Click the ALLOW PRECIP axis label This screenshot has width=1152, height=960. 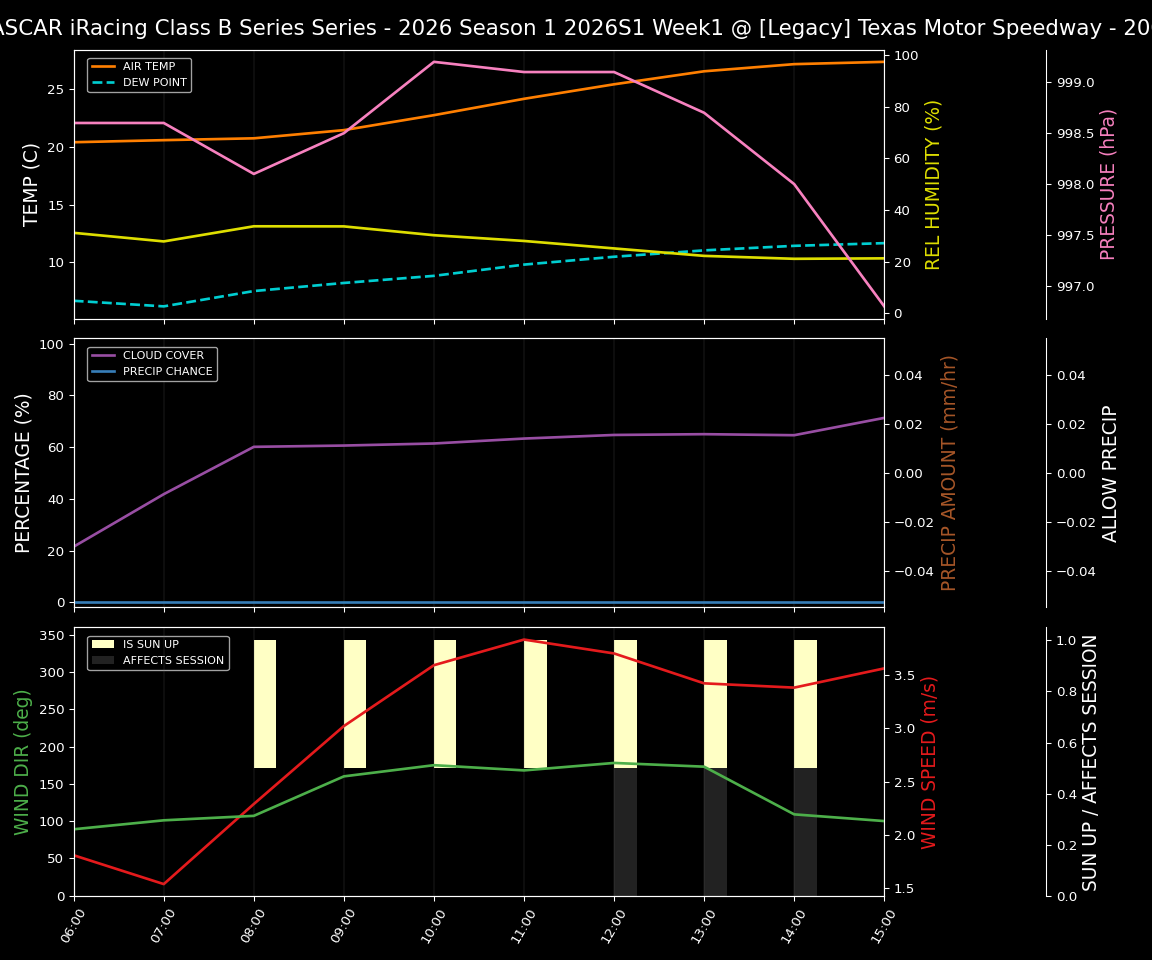pos(1110,470)
